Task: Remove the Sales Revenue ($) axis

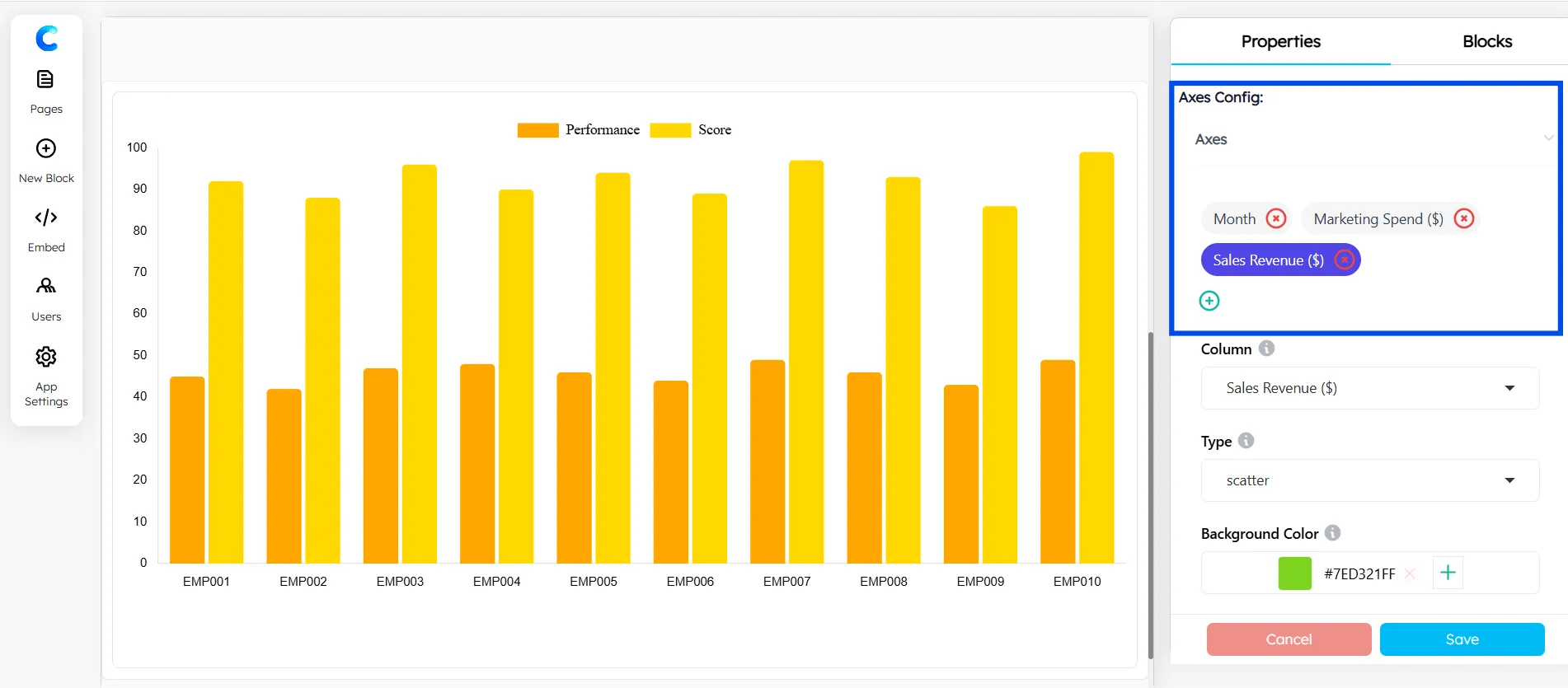Action: point(1344,260)
